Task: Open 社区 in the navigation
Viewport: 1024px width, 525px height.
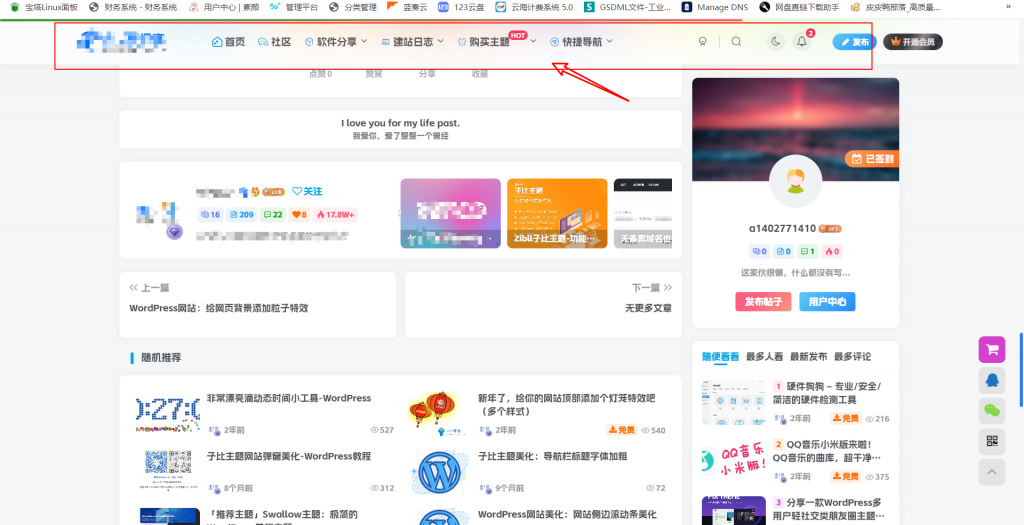Action: click(x=274, y=42)
